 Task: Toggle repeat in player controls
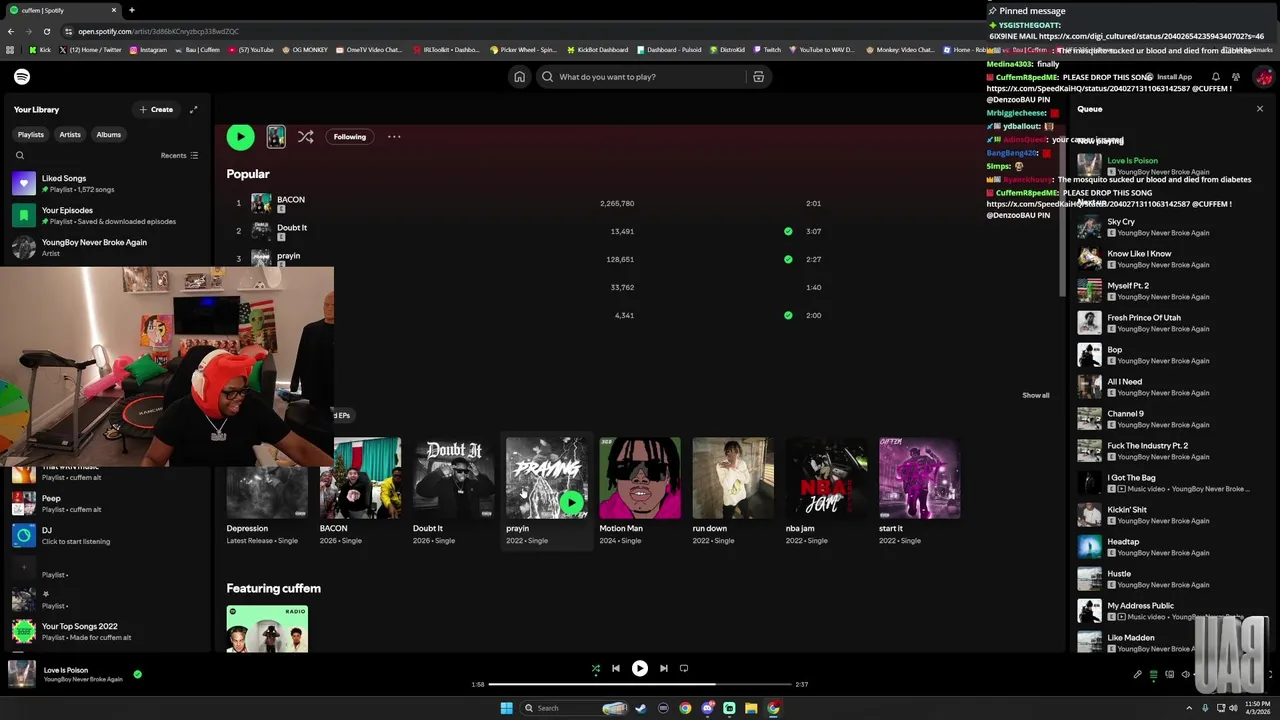click(x=684, y=668)
